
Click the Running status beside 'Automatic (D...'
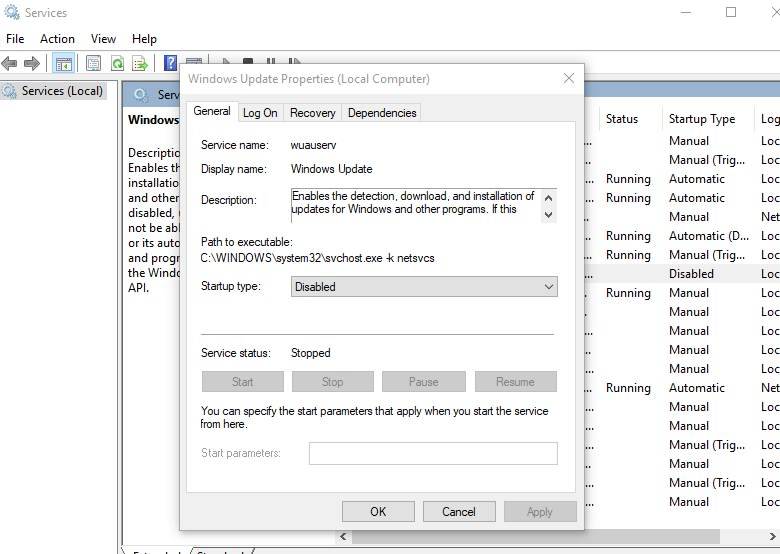coord(628,236)
